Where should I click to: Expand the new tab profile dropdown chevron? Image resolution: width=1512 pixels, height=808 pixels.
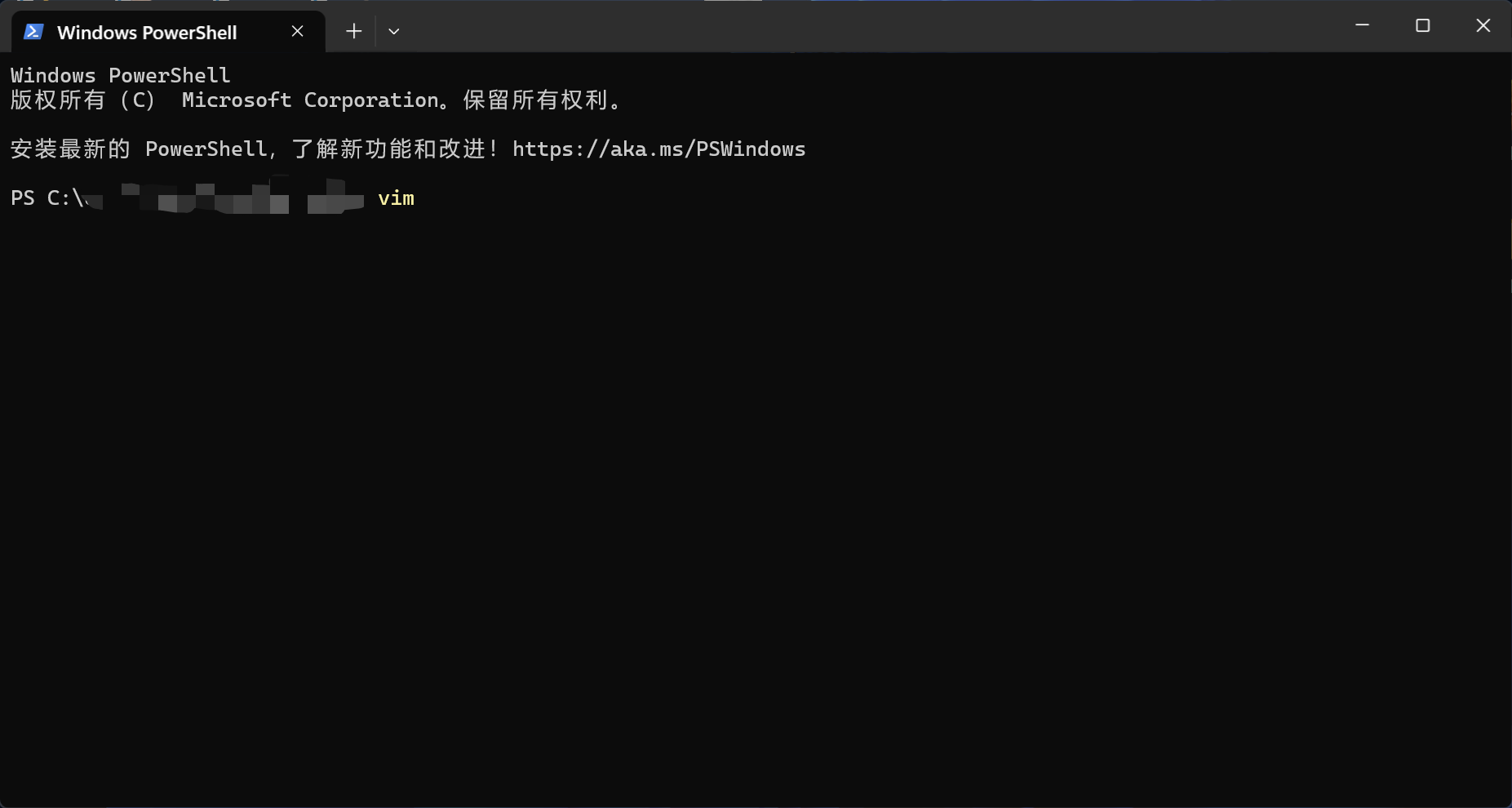click(394, 31)
